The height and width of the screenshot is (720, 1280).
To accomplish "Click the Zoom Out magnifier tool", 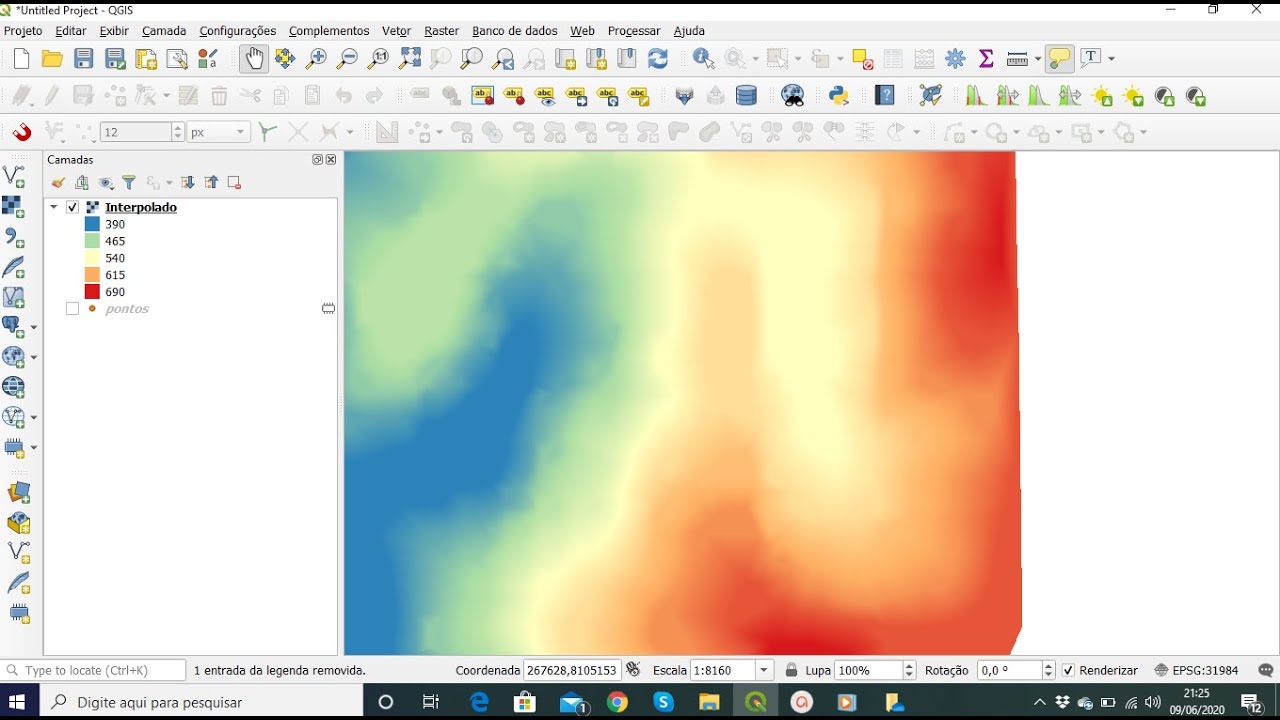I will pos(347,59).
